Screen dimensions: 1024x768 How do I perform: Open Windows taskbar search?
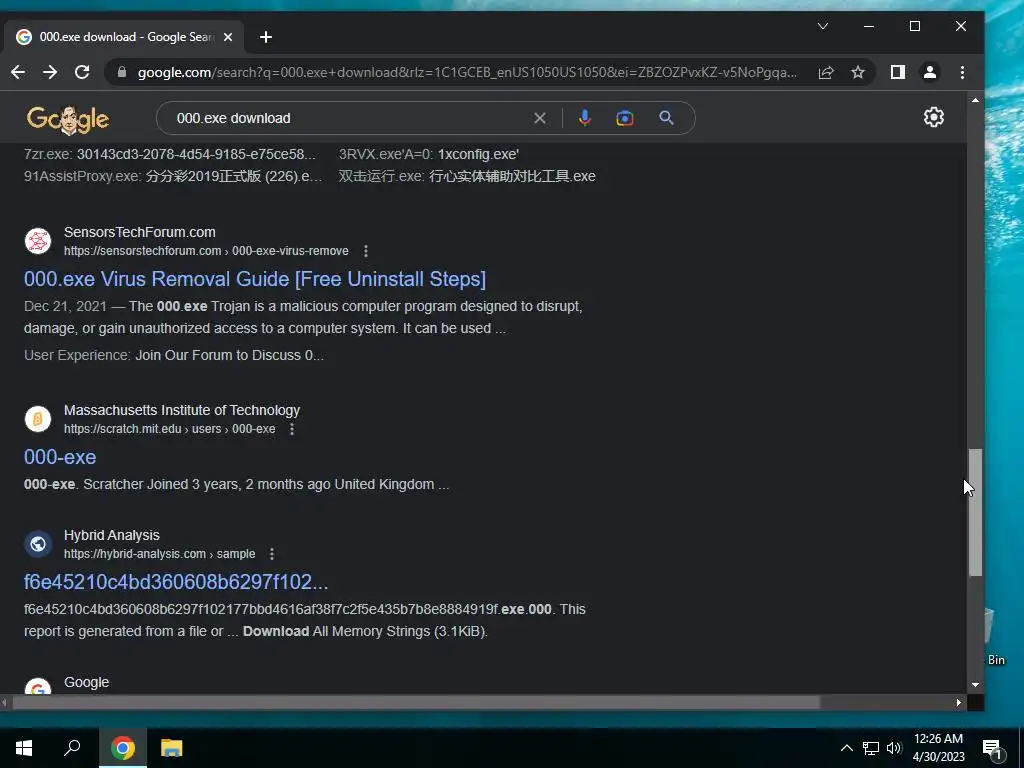click(x=72, y=748)
